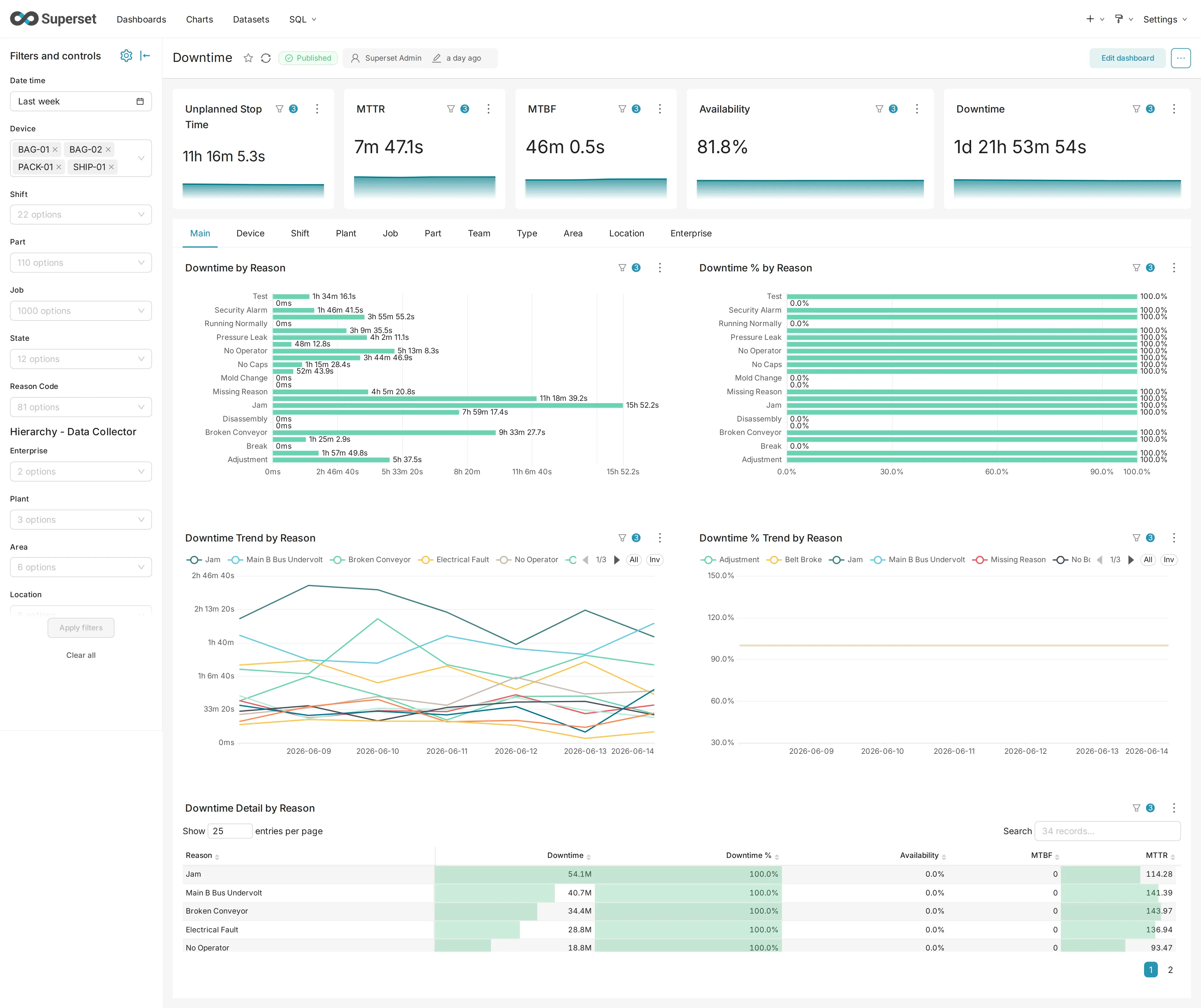
Task: Open Downtime Detail by Reason table menu
Action: pyautogui.click(x=1174, y=808)
